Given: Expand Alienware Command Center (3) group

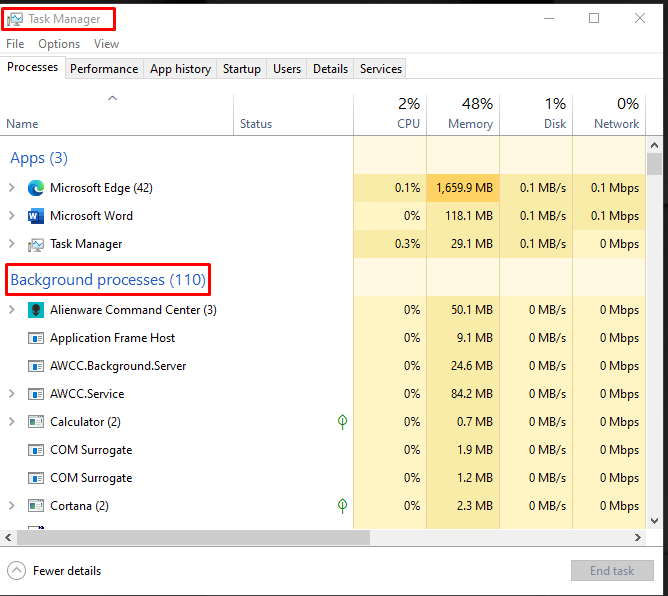Looking at the screenshot, I should pos(12,310).
